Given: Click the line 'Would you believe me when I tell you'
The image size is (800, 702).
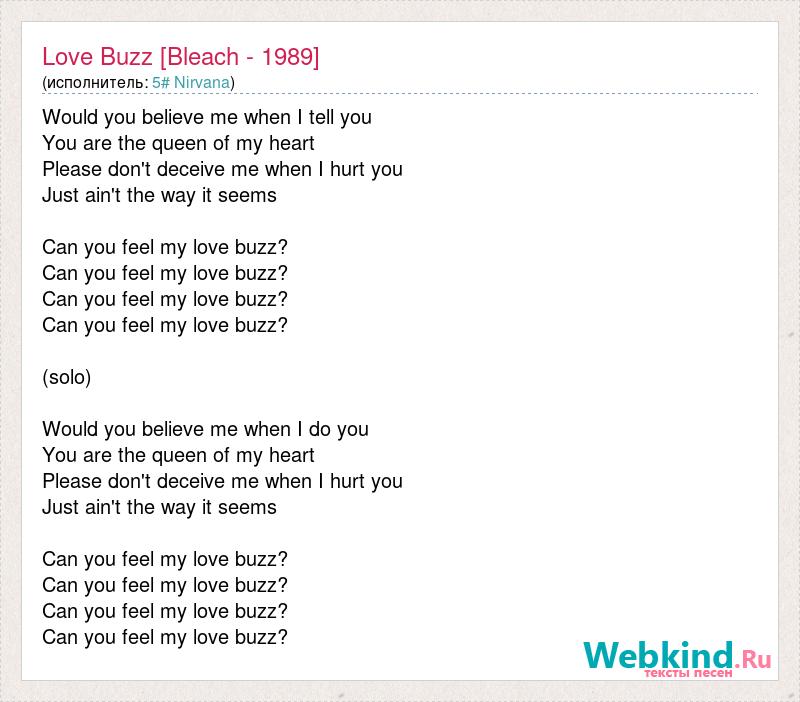Looking at the screenshot, I should [x=207, y=117].
